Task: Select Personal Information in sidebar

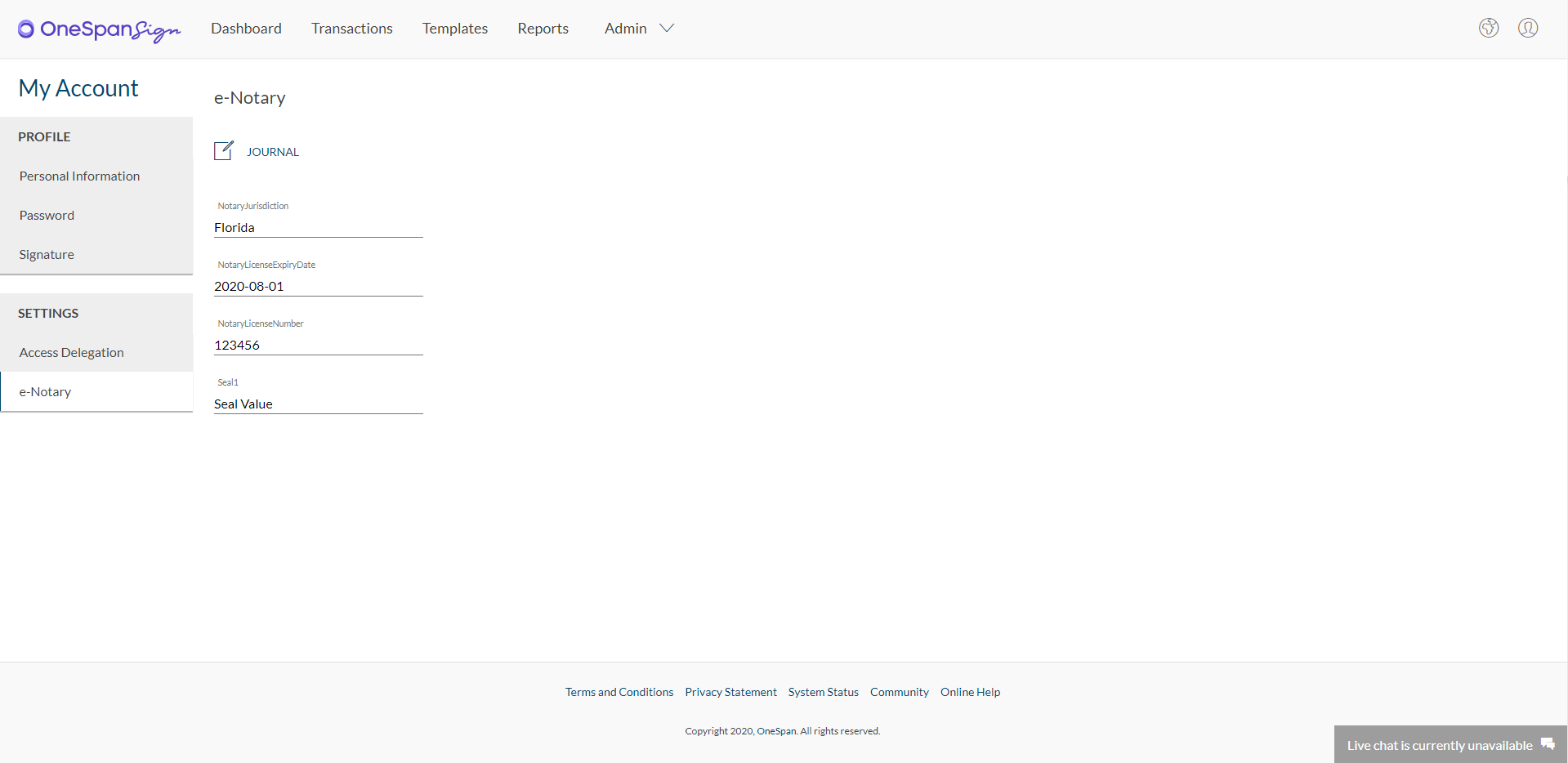Action: [96, 176]
